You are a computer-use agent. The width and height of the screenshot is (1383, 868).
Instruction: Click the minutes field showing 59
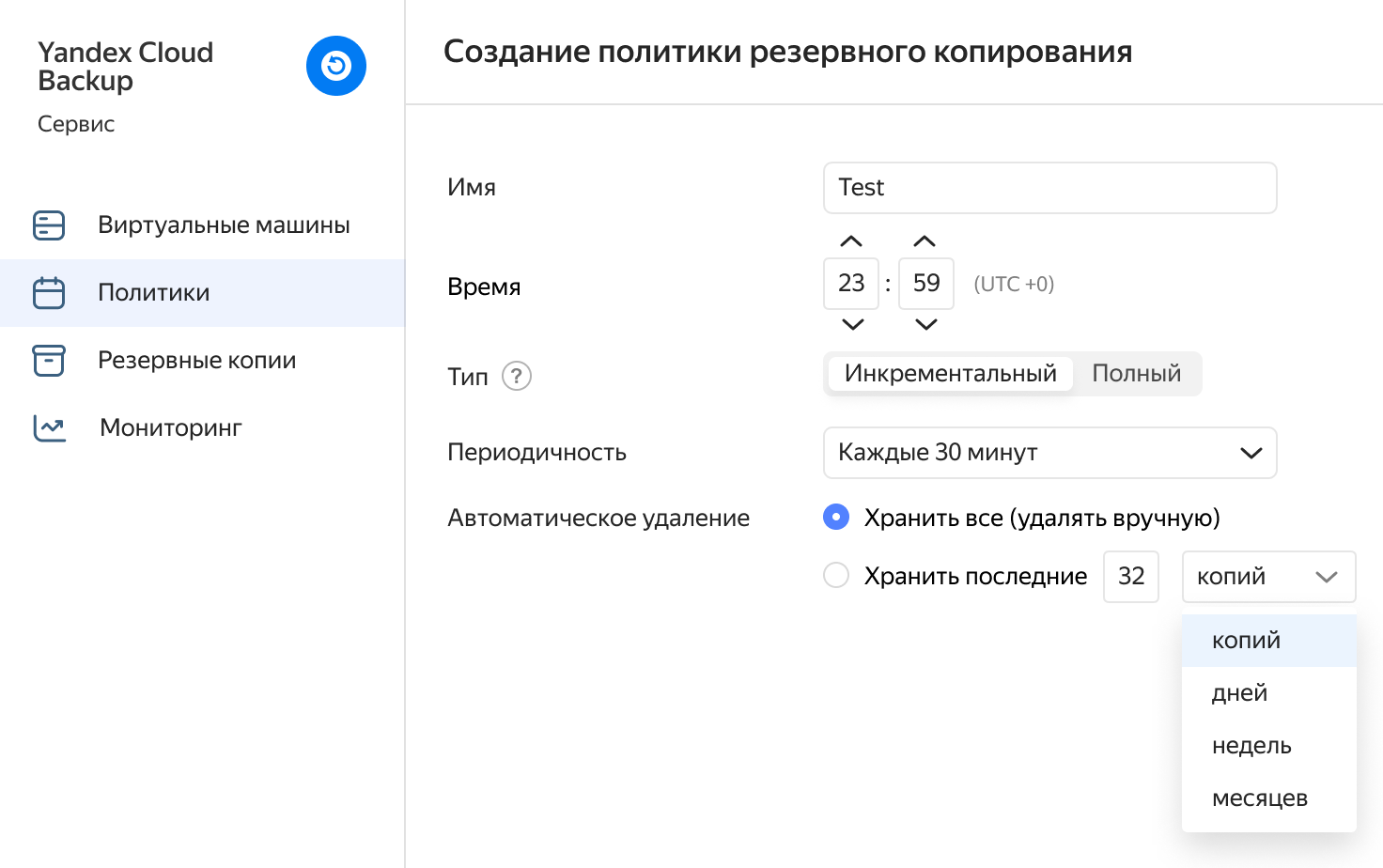[x=926, y=284]
